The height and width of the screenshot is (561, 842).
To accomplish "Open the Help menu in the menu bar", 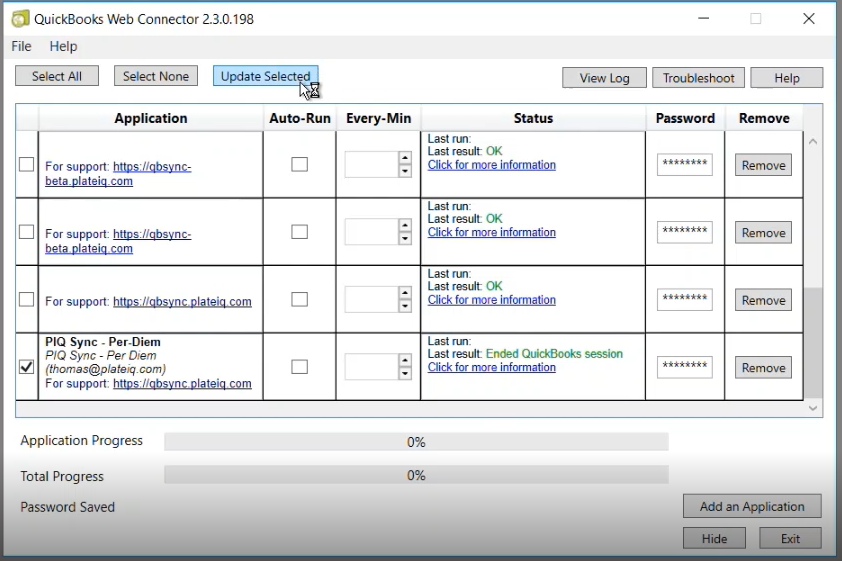I will point(63,47).
